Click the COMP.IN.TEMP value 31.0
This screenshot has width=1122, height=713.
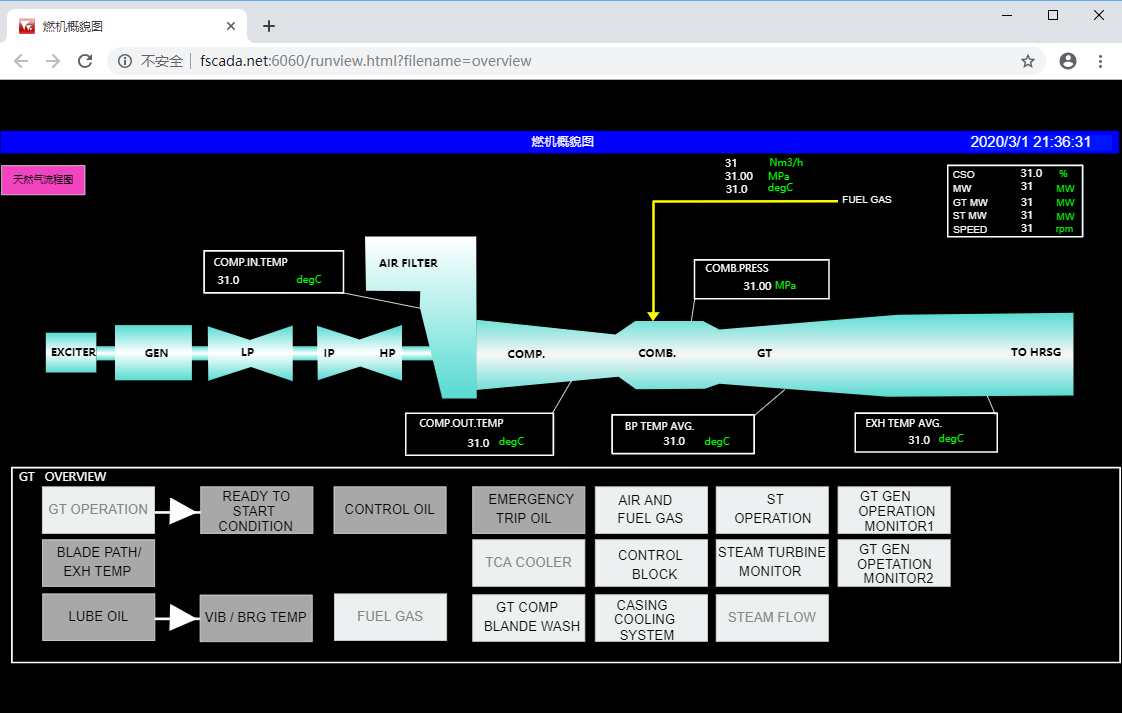click(x=228, y=280)
